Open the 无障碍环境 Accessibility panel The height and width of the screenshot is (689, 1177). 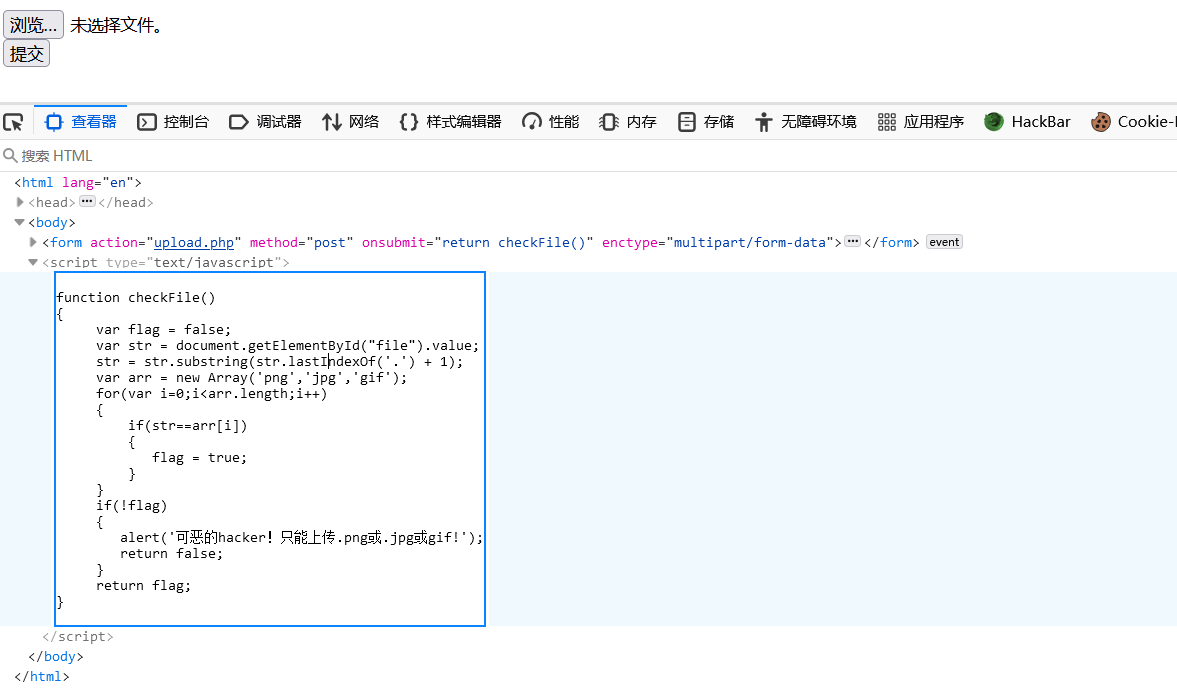click(x=806, y=122)
